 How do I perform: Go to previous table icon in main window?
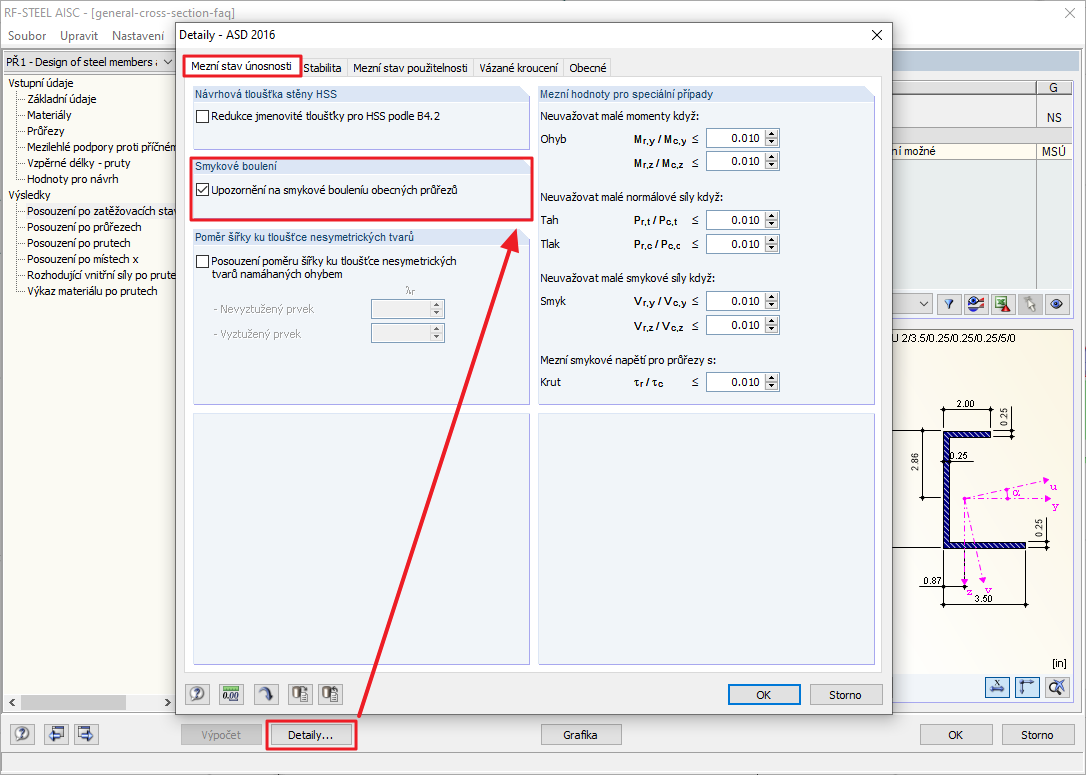point(56,734)
